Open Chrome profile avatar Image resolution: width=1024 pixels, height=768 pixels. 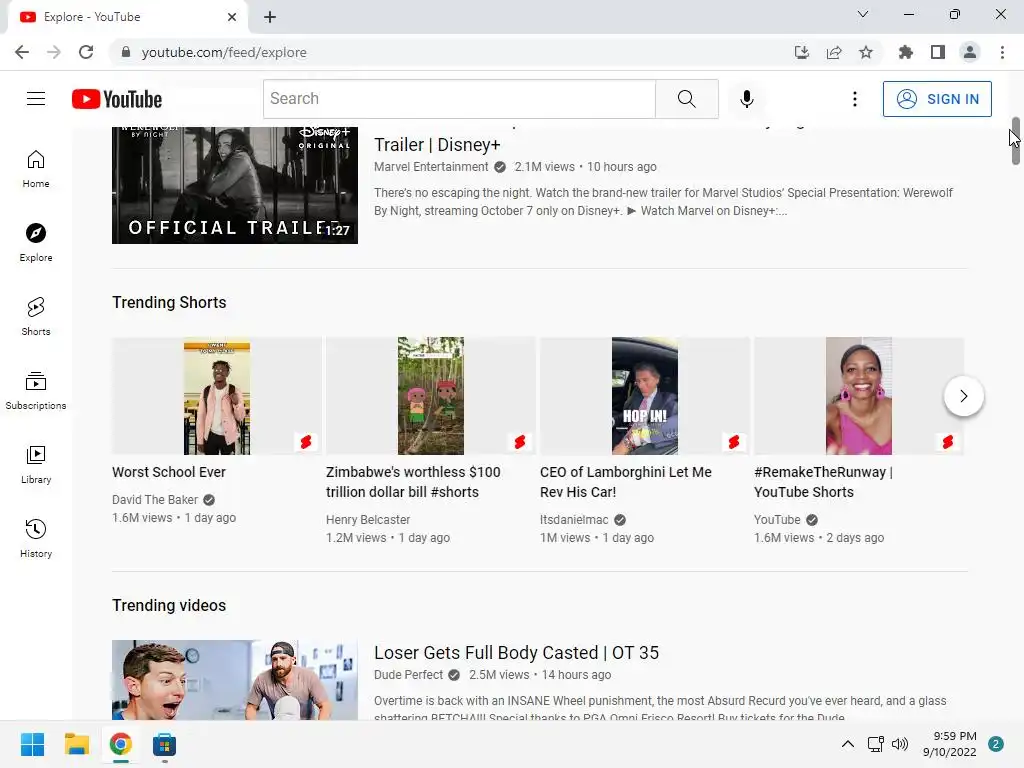[970, 52]
